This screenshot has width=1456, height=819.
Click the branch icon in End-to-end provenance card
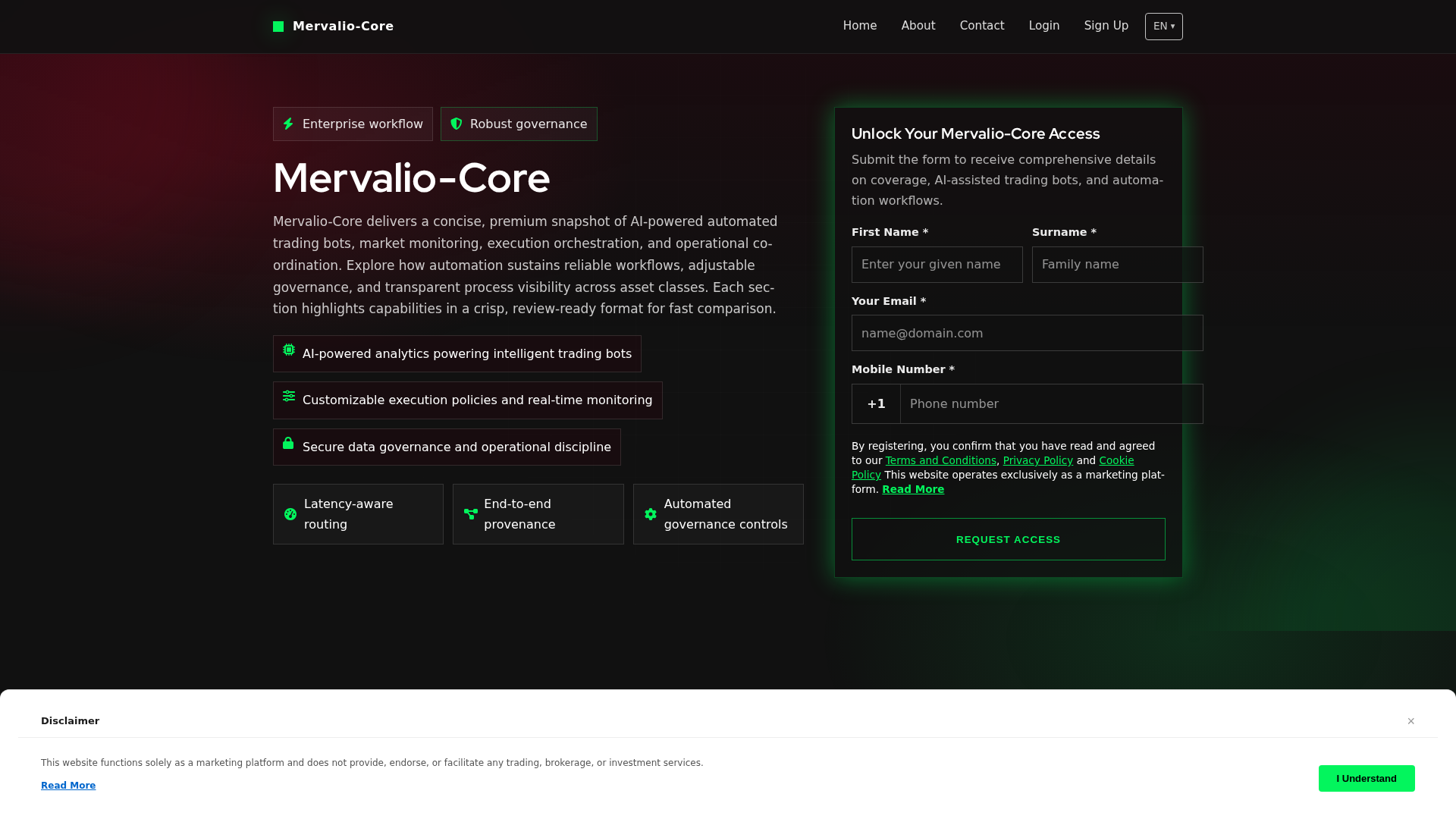471,514
